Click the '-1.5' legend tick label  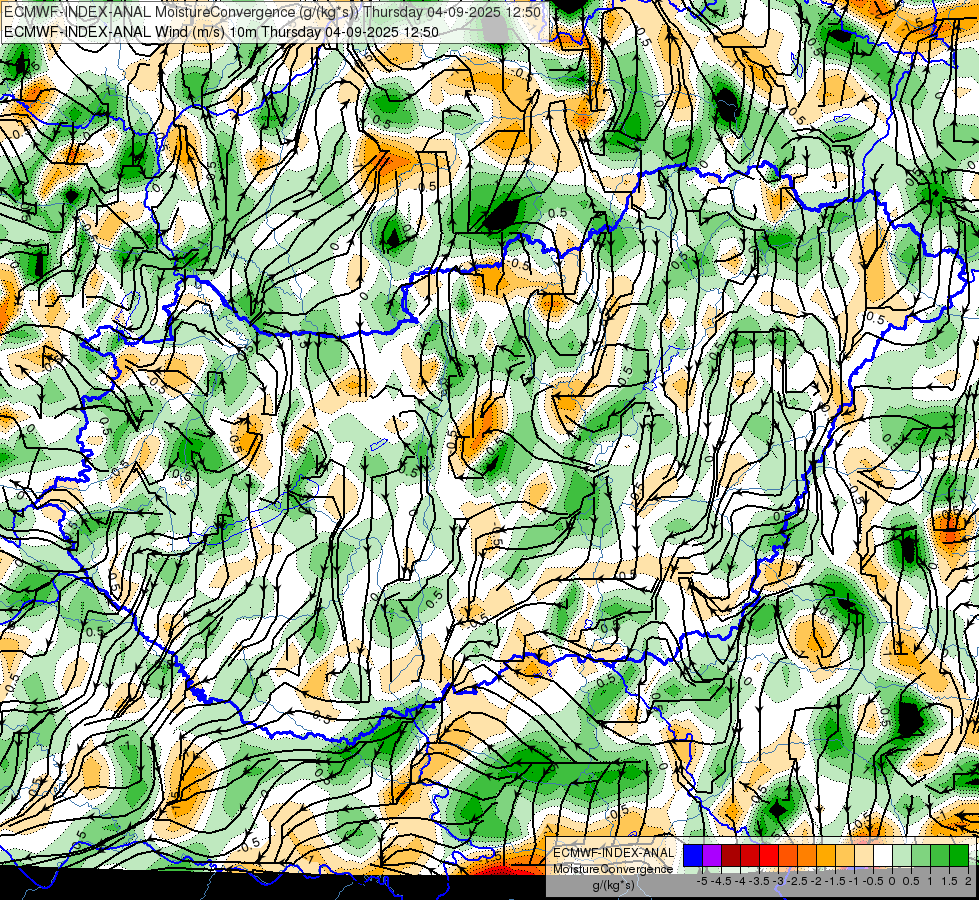click(837, 881)
